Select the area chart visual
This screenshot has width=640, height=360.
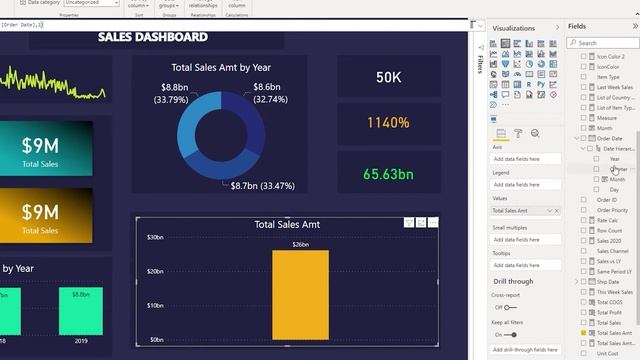[x=505, y=54]
